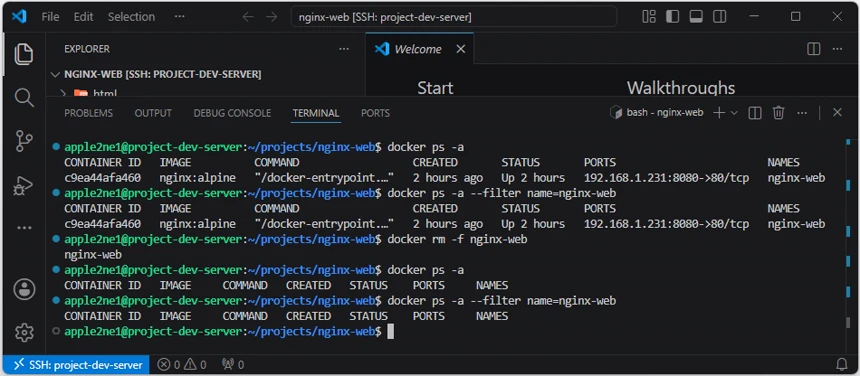This screenshot has height=376, width=860.
Task: Switch to the PROBLEMS tab
Action: (88, 113)
